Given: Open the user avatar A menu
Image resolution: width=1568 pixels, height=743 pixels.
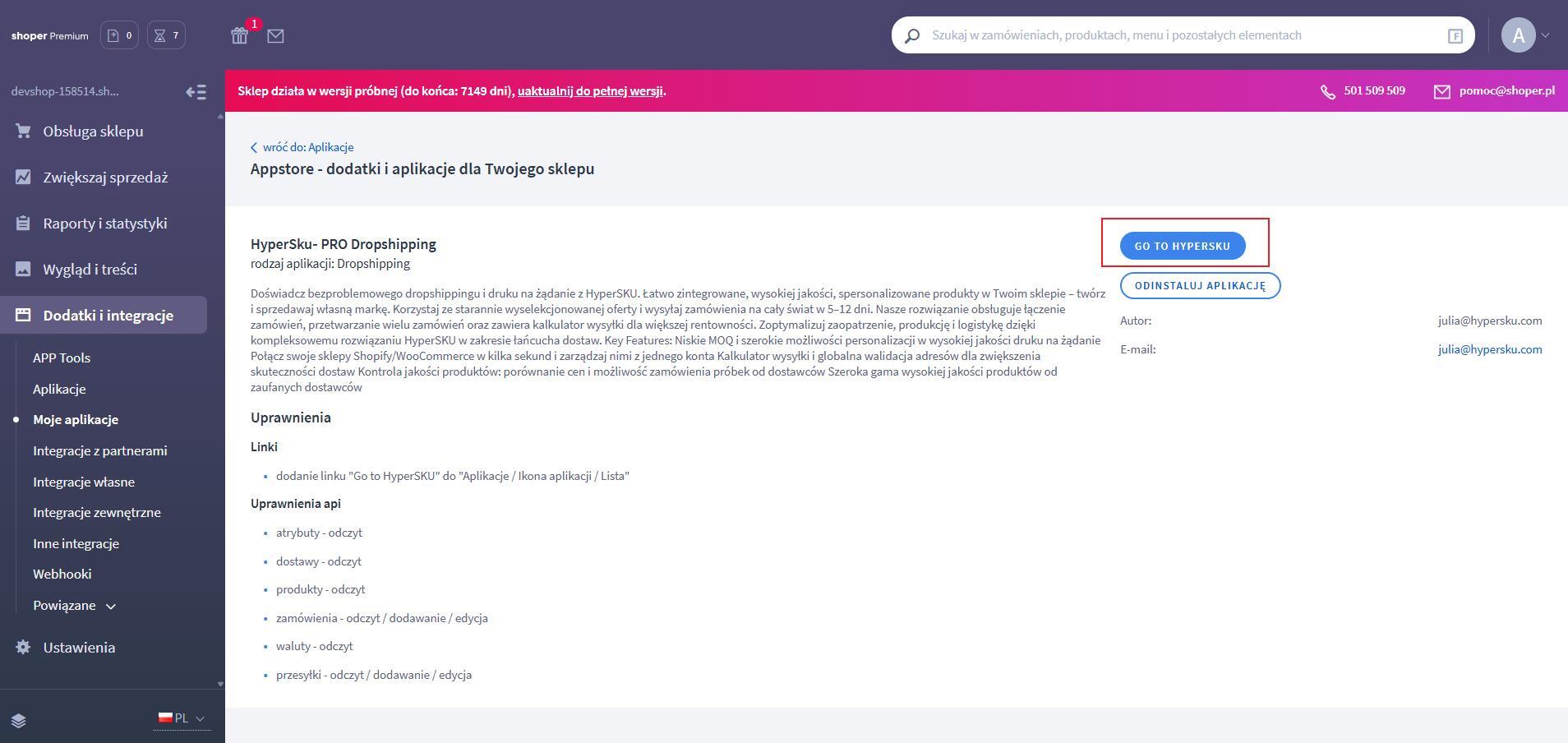Looking at the screenshot, I should [1519, 35].
